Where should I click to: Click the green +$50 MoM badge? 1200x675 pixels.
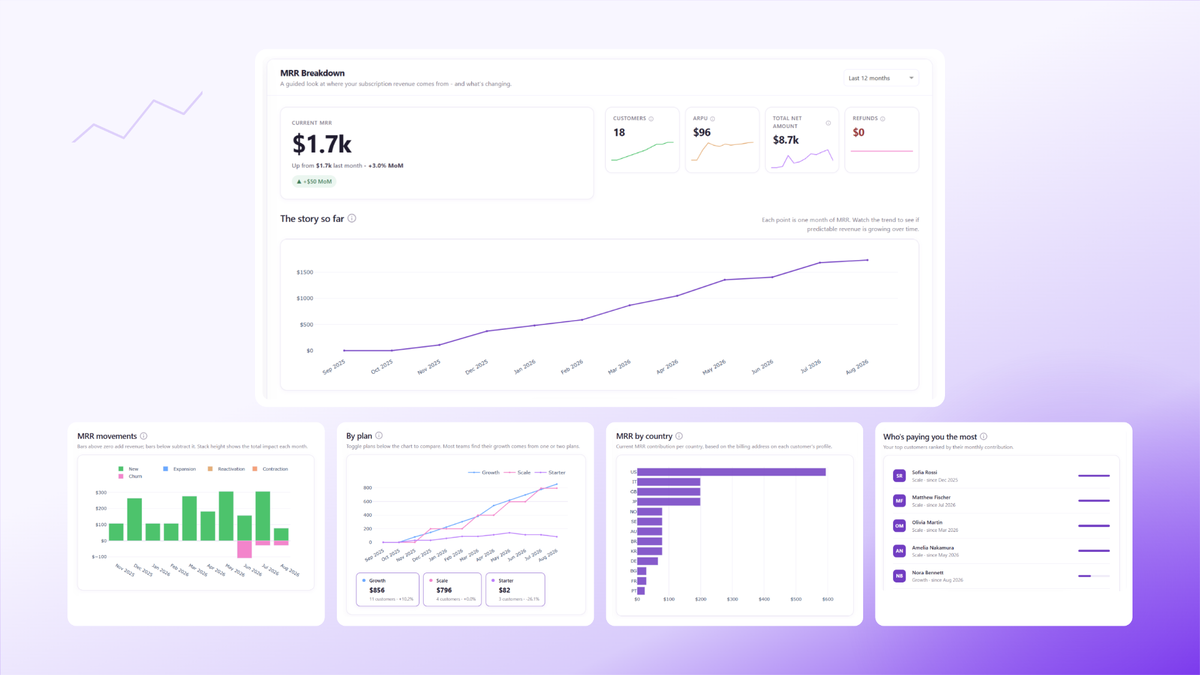click(314, 182)
